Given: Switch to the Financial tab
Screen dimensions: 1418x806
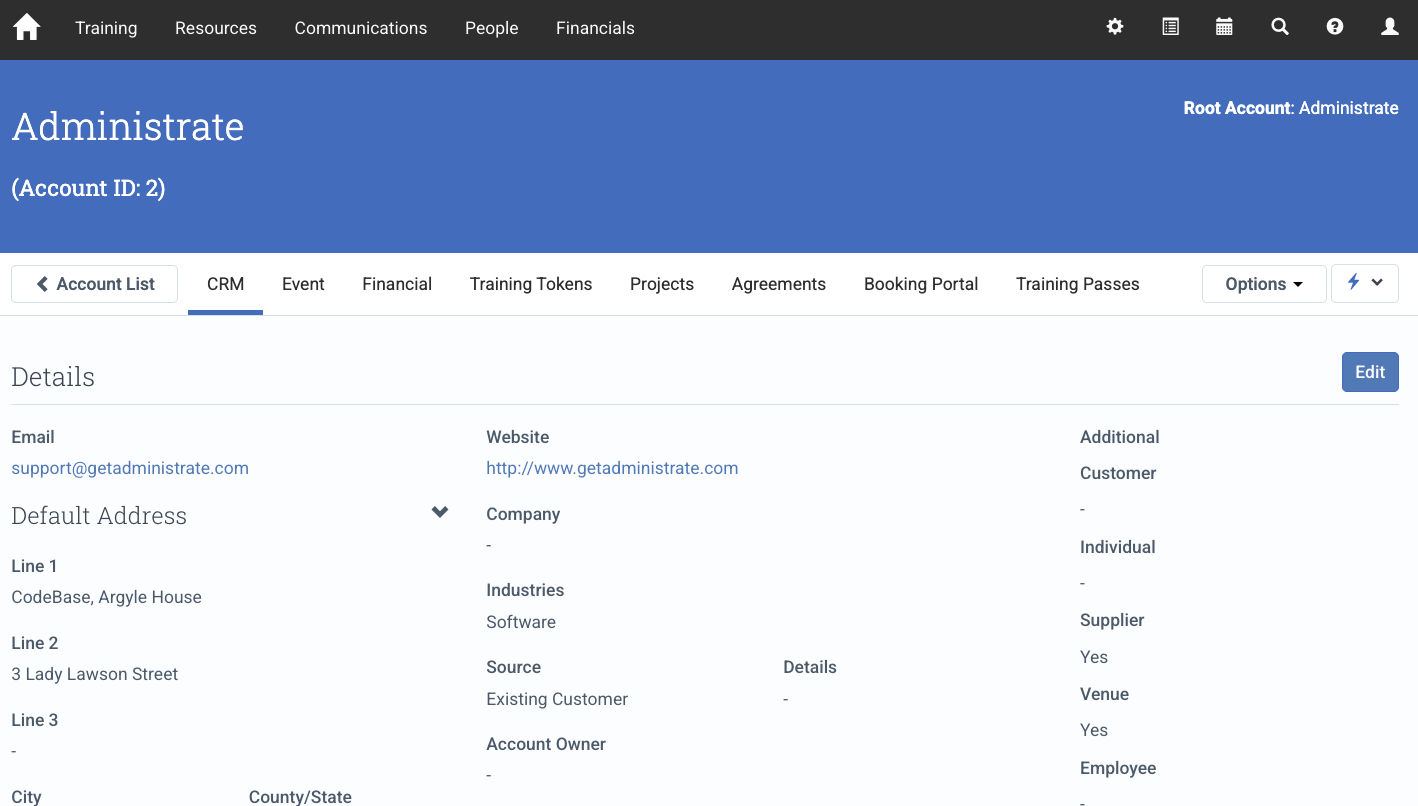Looking at the screenshot, I should coord(397,284).
